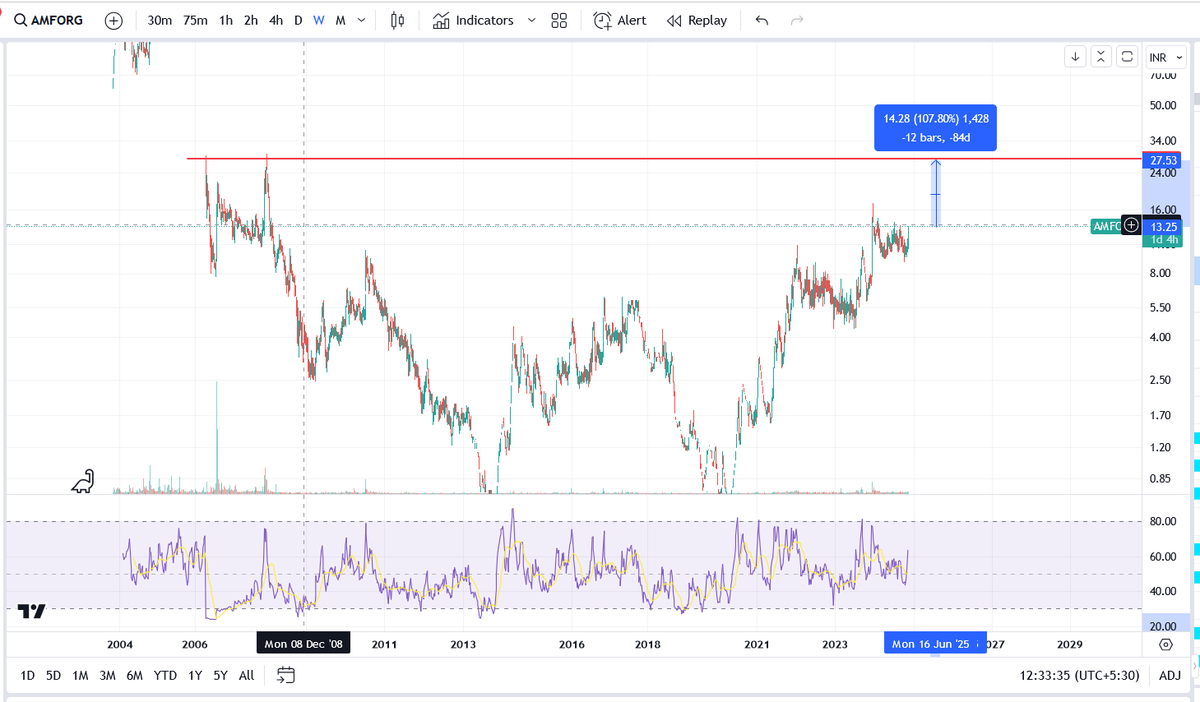Select the W weekly interval

tap(318, 20)
